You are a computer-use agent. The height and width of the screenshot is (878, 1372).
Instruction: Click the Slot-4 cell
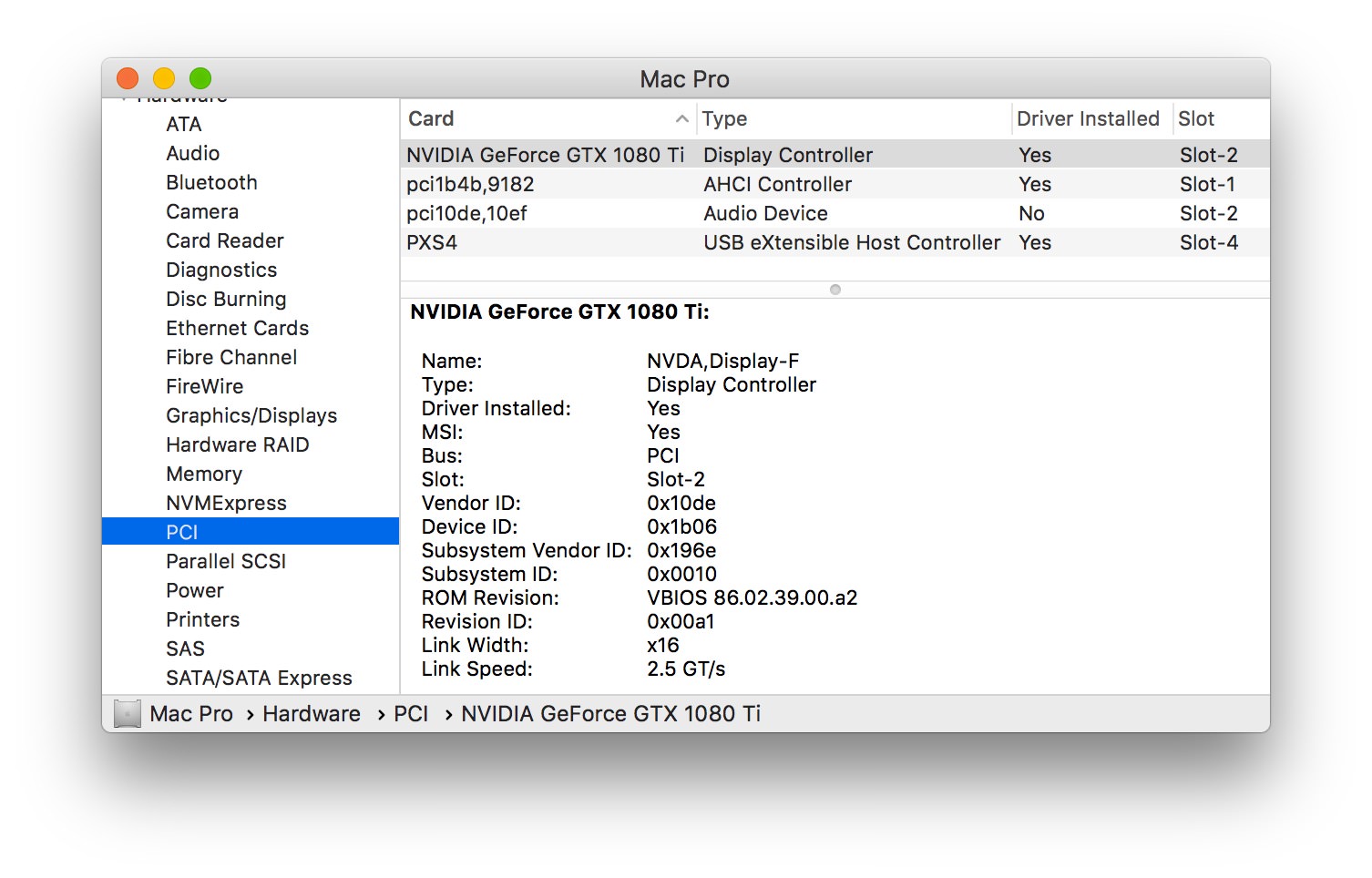click(1208, 242)
